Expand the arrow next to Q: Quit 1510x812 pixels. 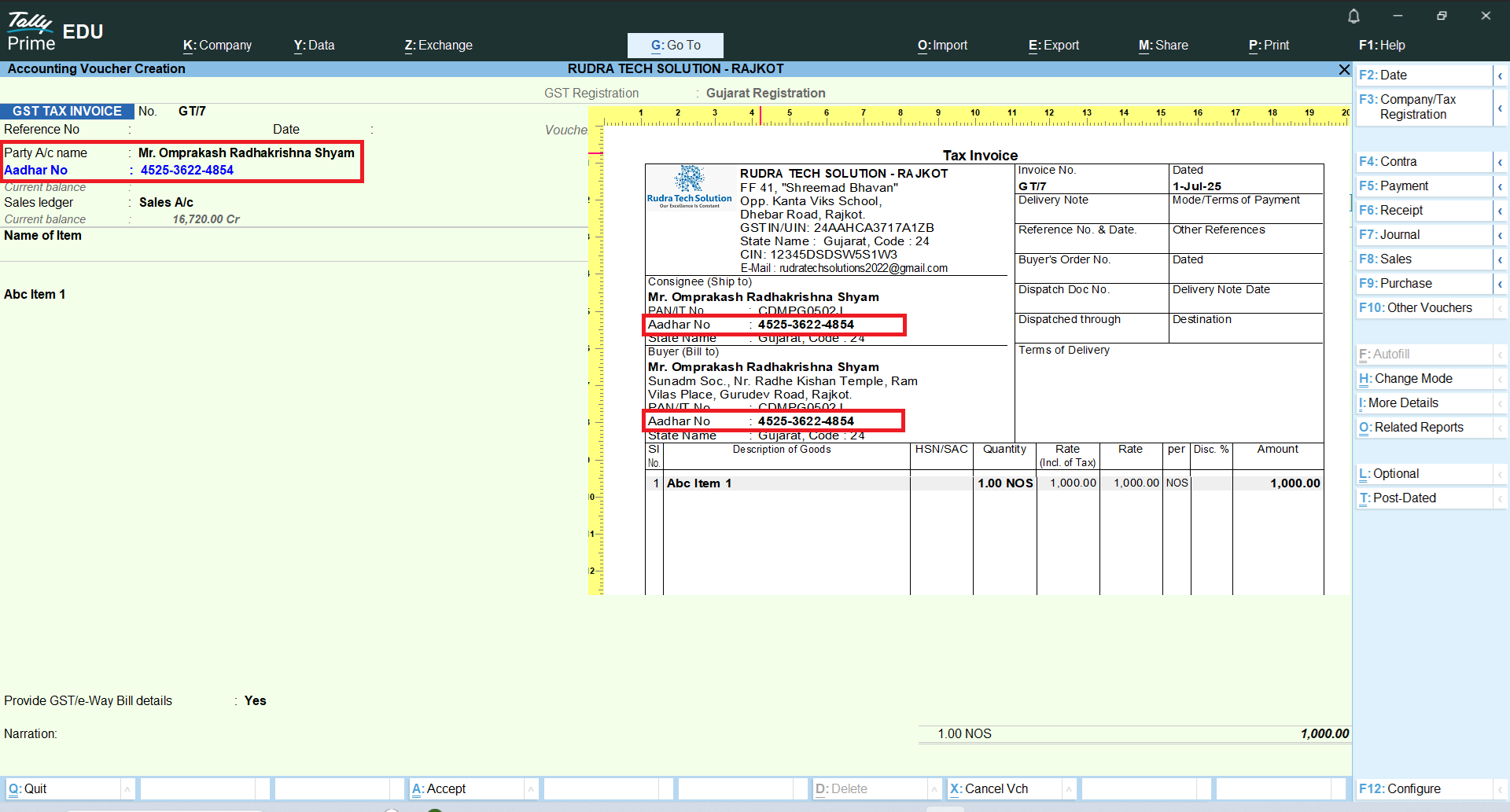pyautogui.click(x=127, y=788)
